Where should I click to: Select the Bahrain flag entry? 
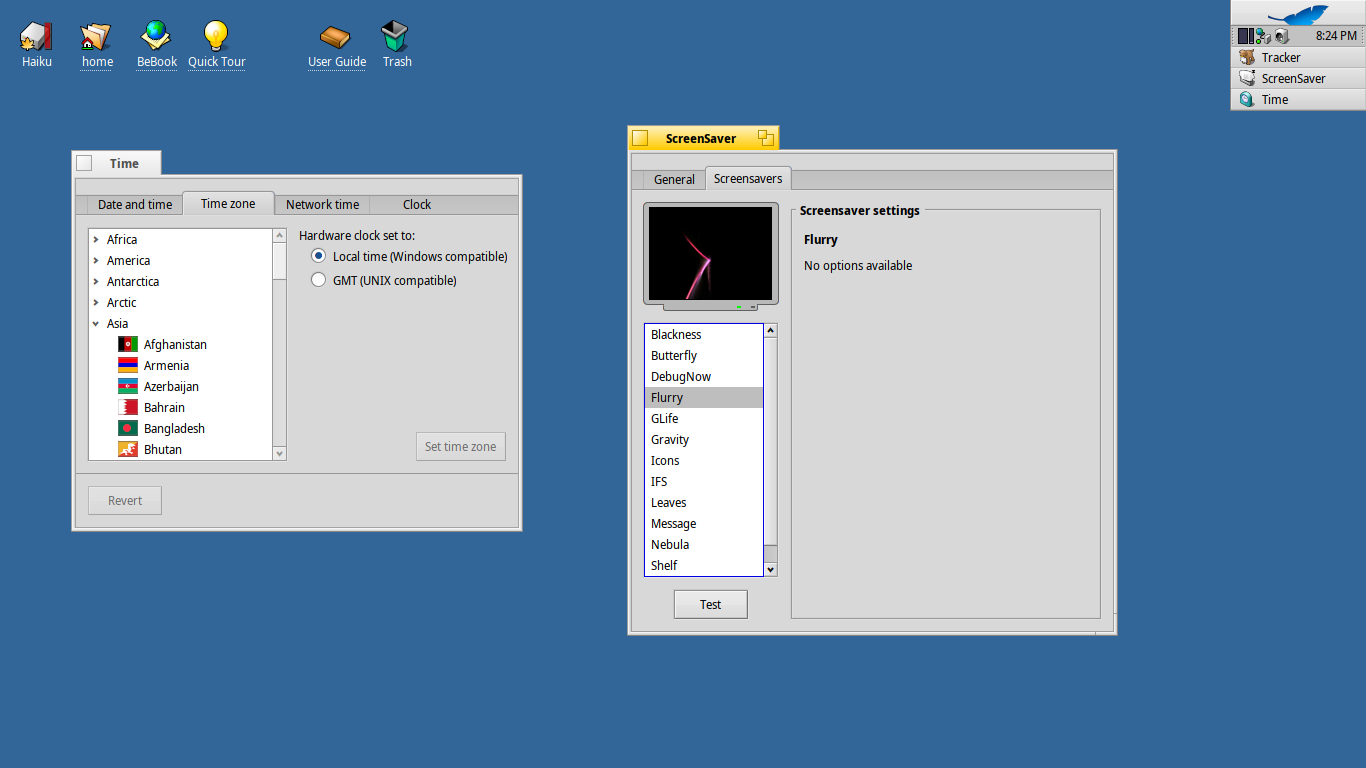(128, 407)
